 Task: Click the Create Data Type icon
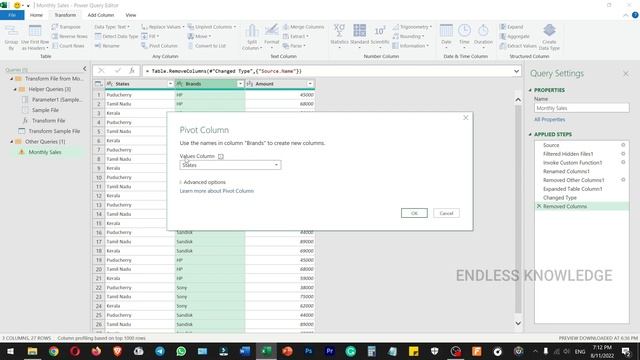[x=549, y=31]
